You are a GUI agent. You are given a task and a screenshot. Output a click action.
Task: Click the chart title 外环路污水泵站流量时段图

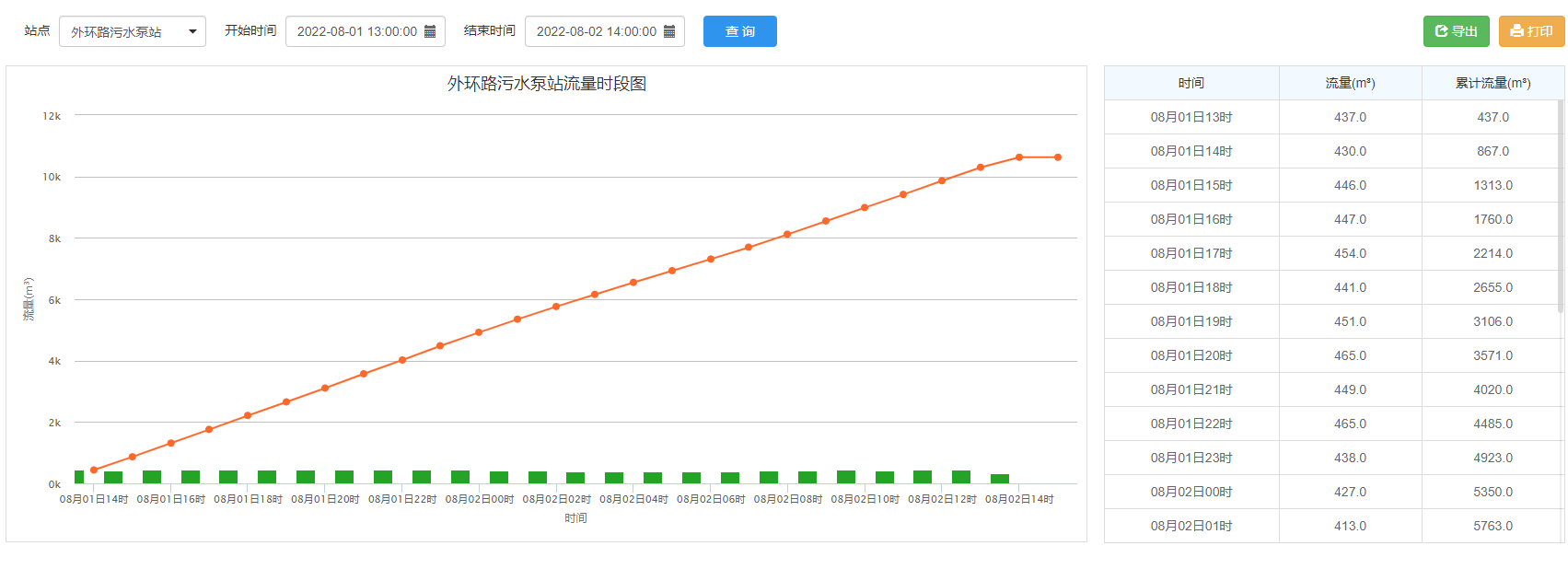click(546, 84)
